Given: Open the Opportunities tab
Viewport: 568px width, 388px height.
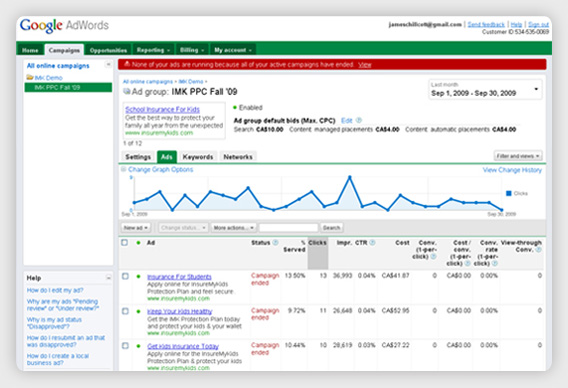Looking at the screenshot, I should click(x=108, y=50).
